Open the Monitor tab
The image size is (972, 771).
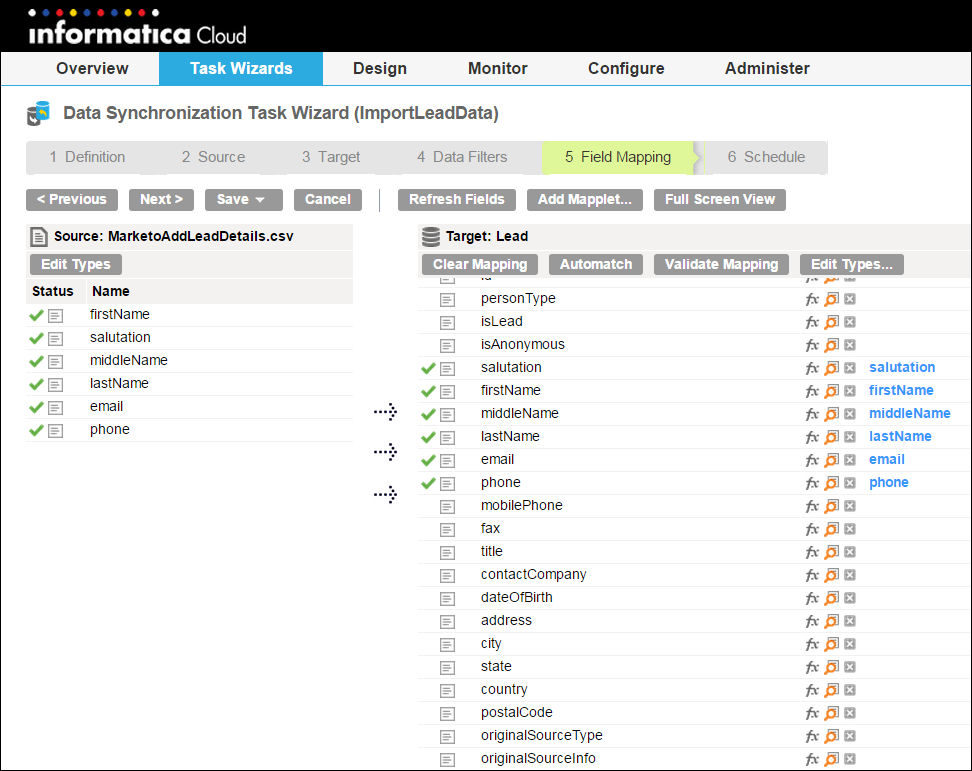498,68
